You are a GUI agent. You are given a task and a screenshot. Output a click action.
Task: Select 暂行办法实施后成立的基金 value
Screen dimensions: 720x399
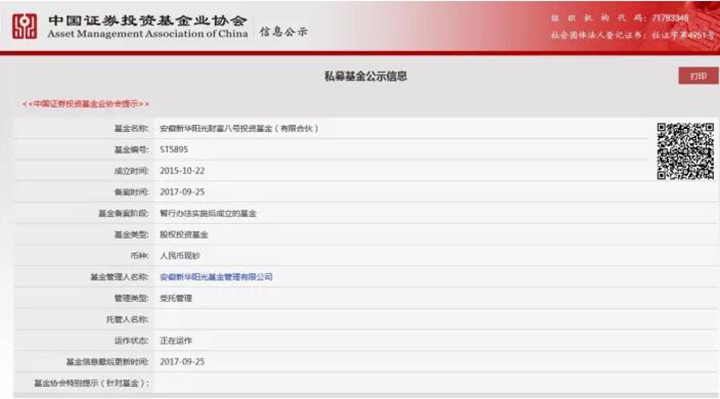[208, 214]
